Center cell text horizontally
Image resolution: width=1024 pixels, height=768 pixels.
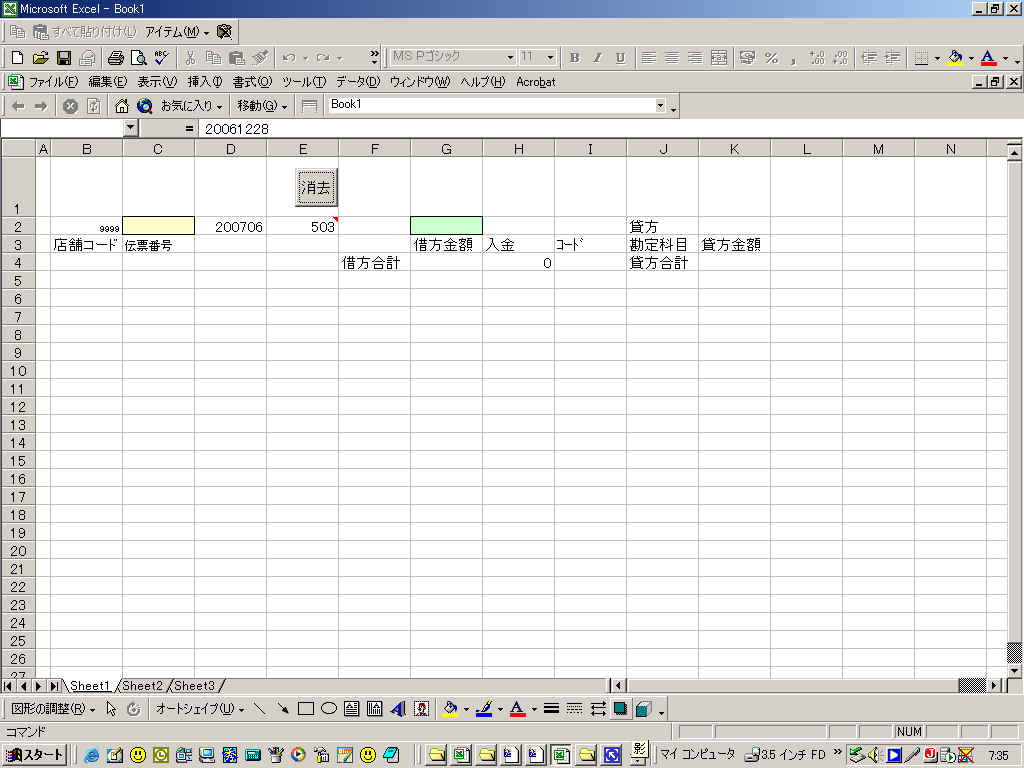[x=672, y=57]
